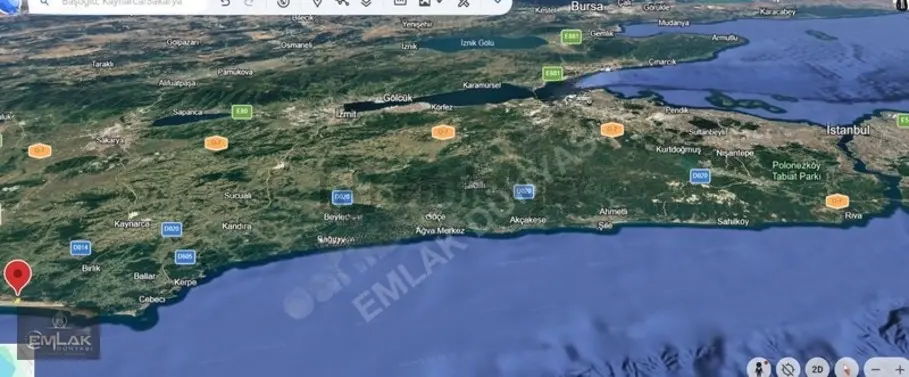The height and width of the screenshot is (377, 909).
Task: Click the Akçakese place label
Action: pos(528,220)
